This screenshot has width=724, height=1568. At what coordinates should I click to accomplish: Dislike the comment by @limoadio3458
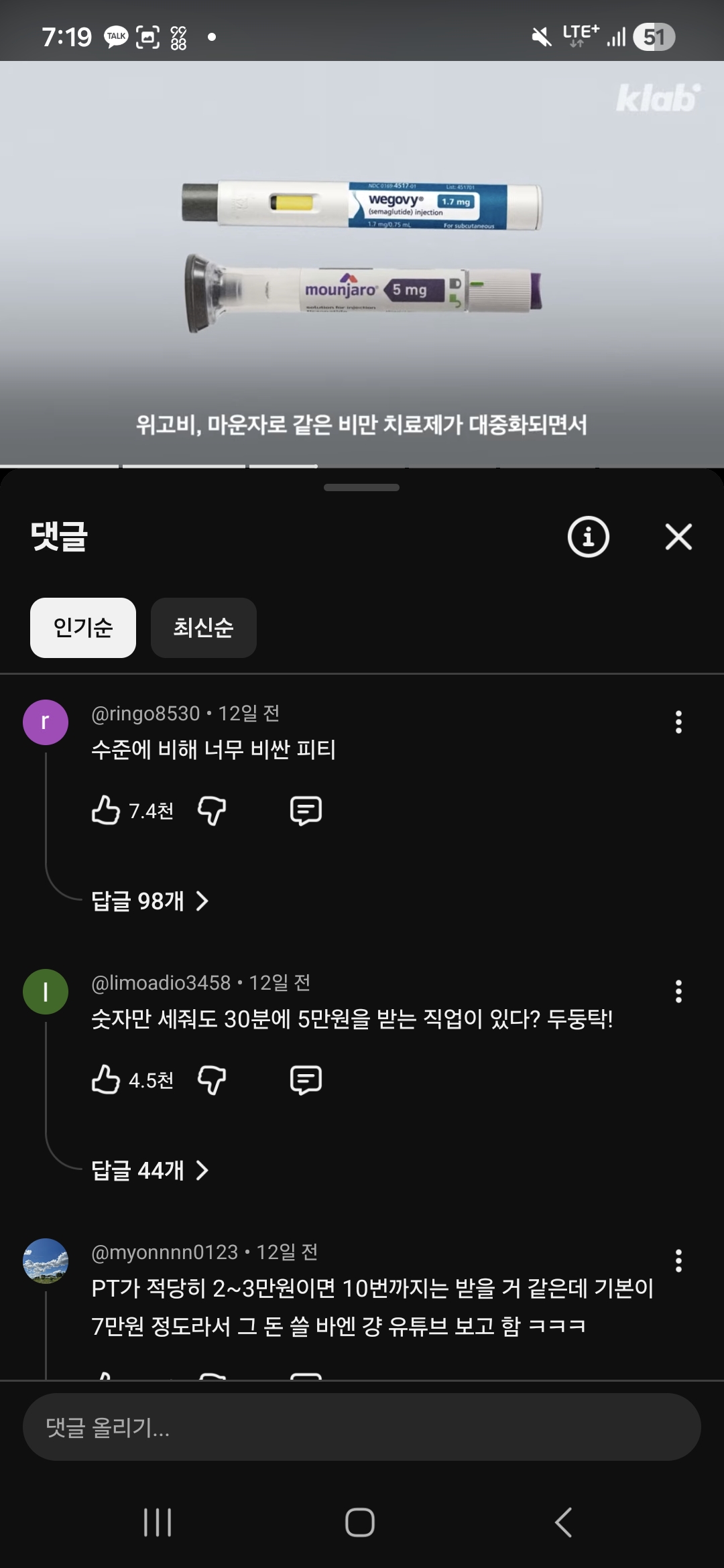[x=212, y=1080]
